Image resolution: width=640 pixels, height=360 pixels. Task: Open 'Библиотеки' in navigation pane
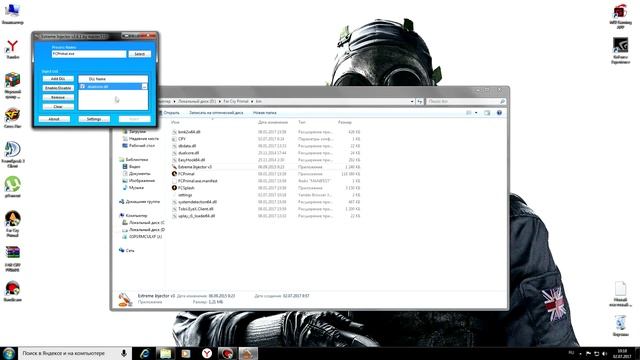[137, 160]
